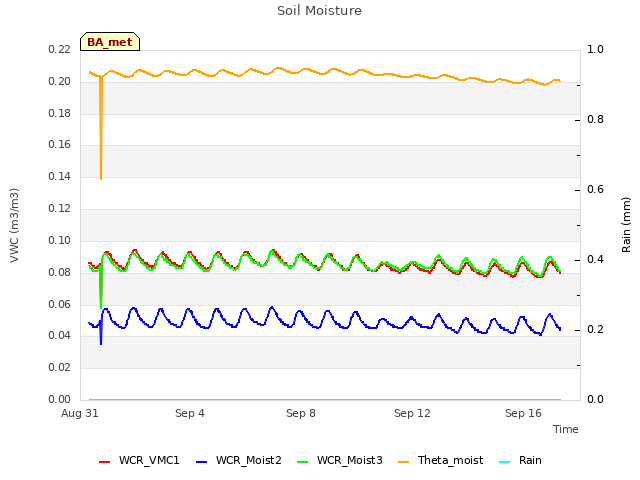Toggle the Rain legend entry
Viewport: 640px width, 480px height.
pyautogui.click(x=520, y=460)
